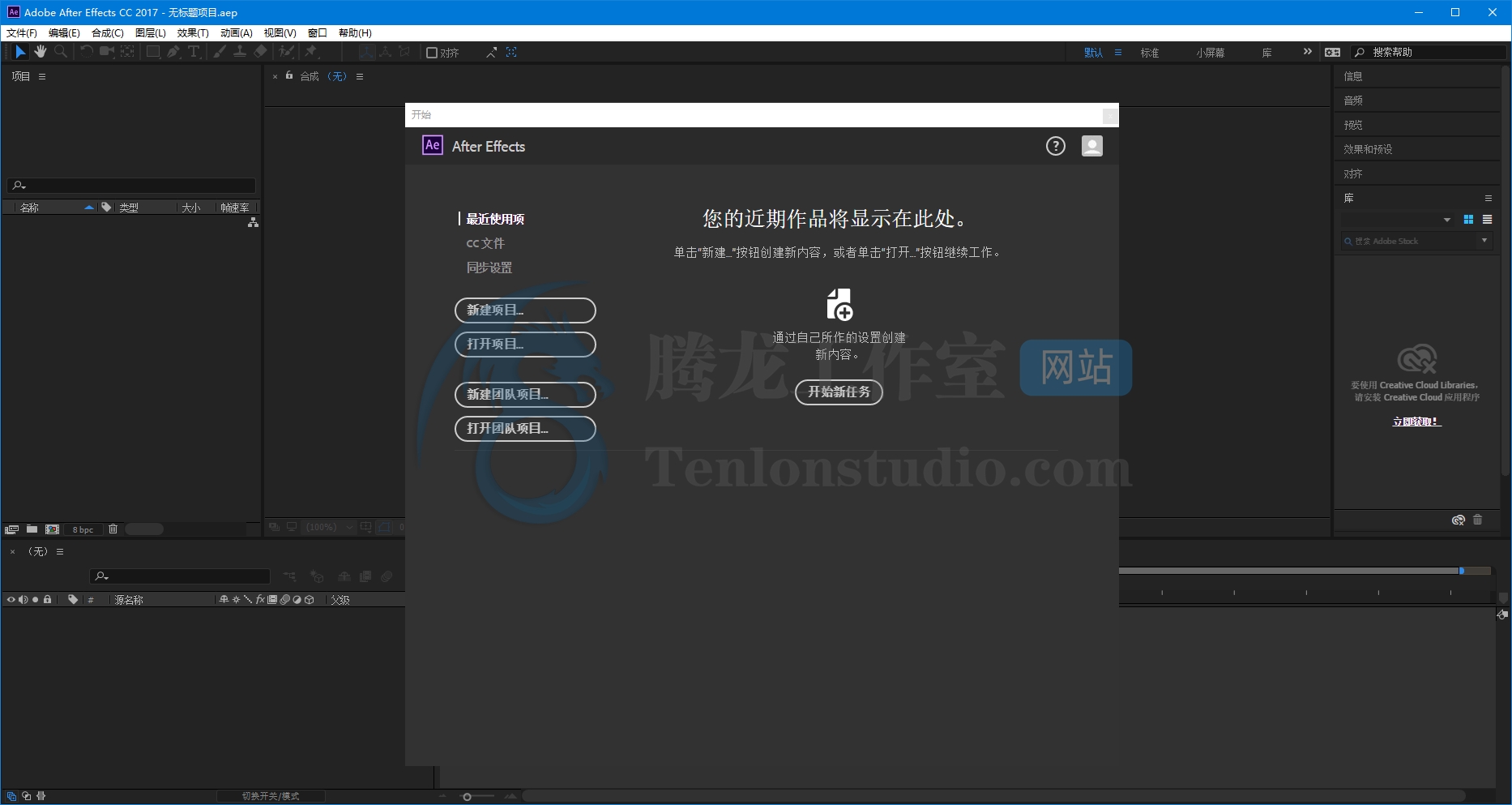Select the Unified Camera tool
This screenshot has width=1512, height=805.
tap(106, 52)
